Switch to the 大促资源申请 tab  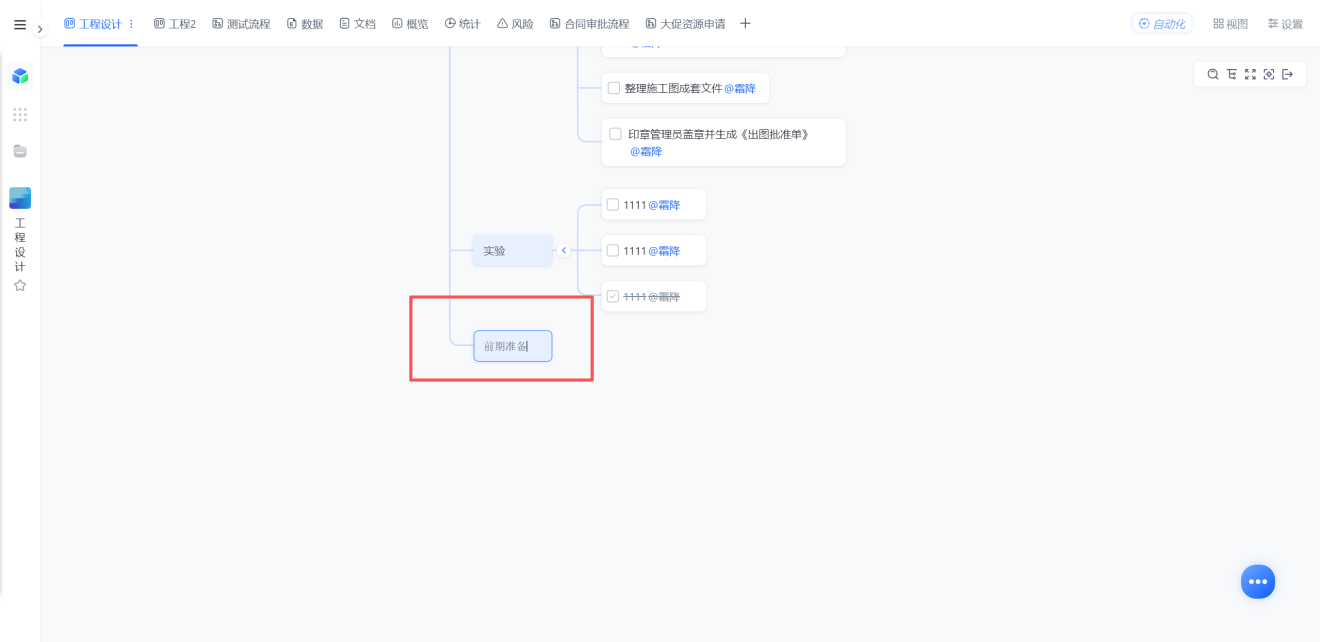[685, 24]
